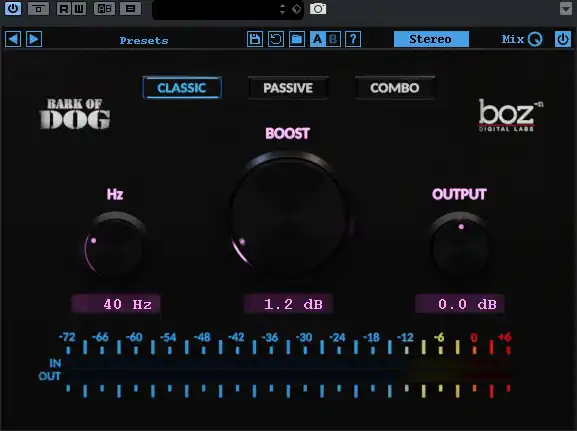Click the -6 meter scale mark
This screenshot has width=577, height=431.
pyautogui.click(x=439, y=337)
